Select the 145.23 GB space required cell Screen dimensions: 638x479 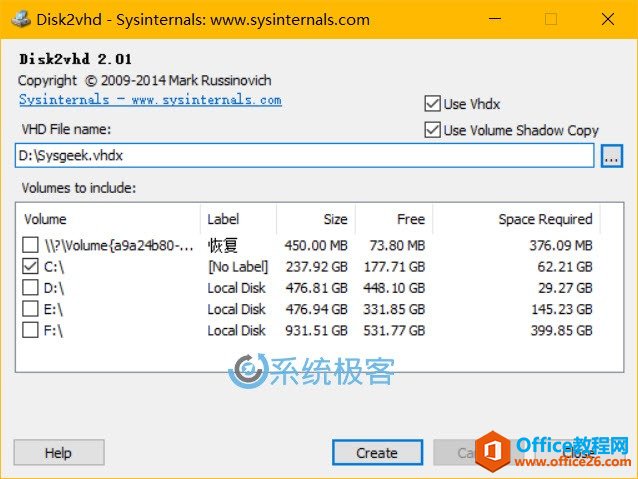pos(562,309)
